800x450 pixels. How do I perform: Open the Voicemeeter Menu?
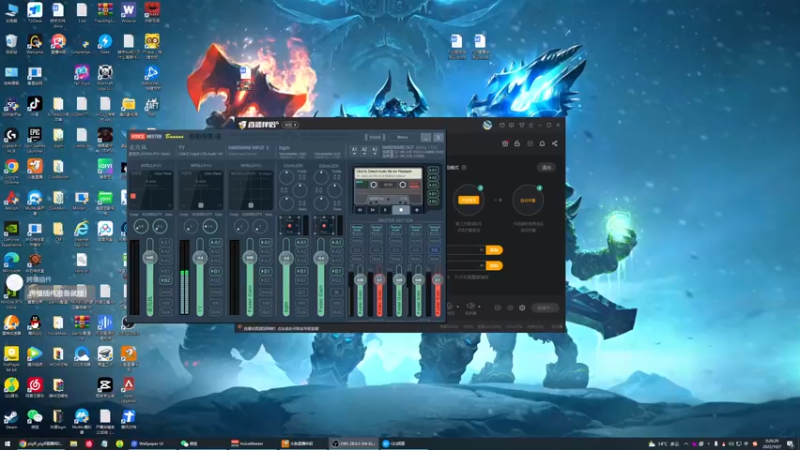pos(402,137)
